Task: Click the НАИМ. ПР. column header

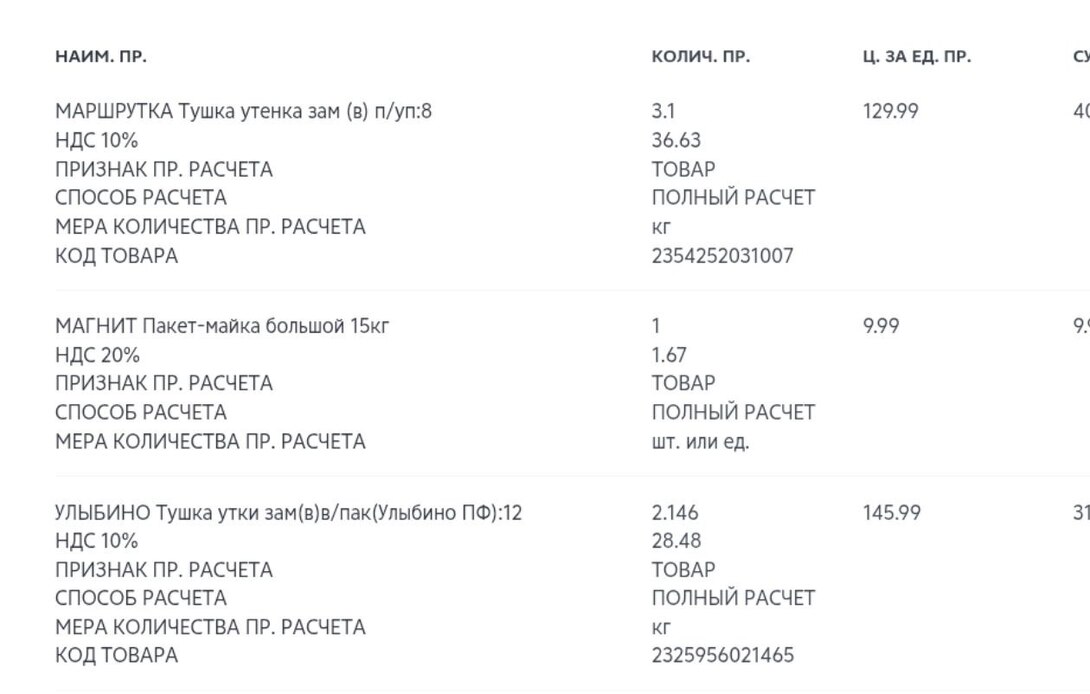Action: click(100, 57)
